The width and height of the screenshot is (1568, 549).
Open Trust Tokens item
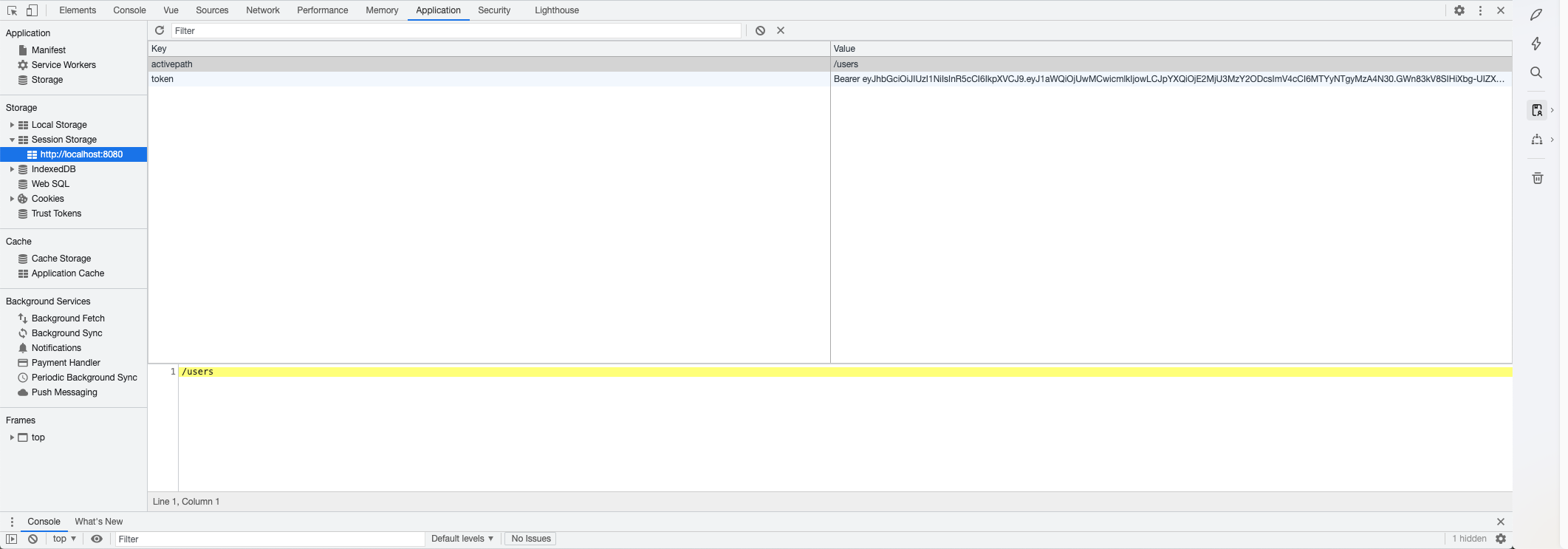[x=56, y=214]
